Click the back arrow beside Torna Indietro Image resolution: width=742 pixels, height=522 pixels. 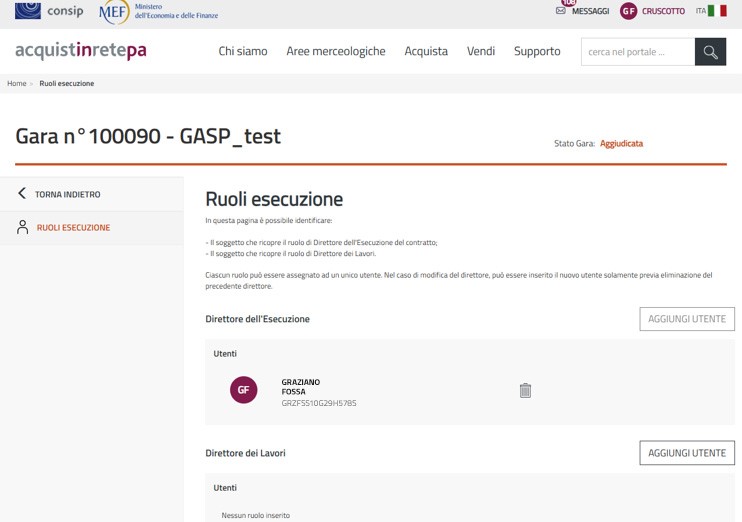pos(22,194)
